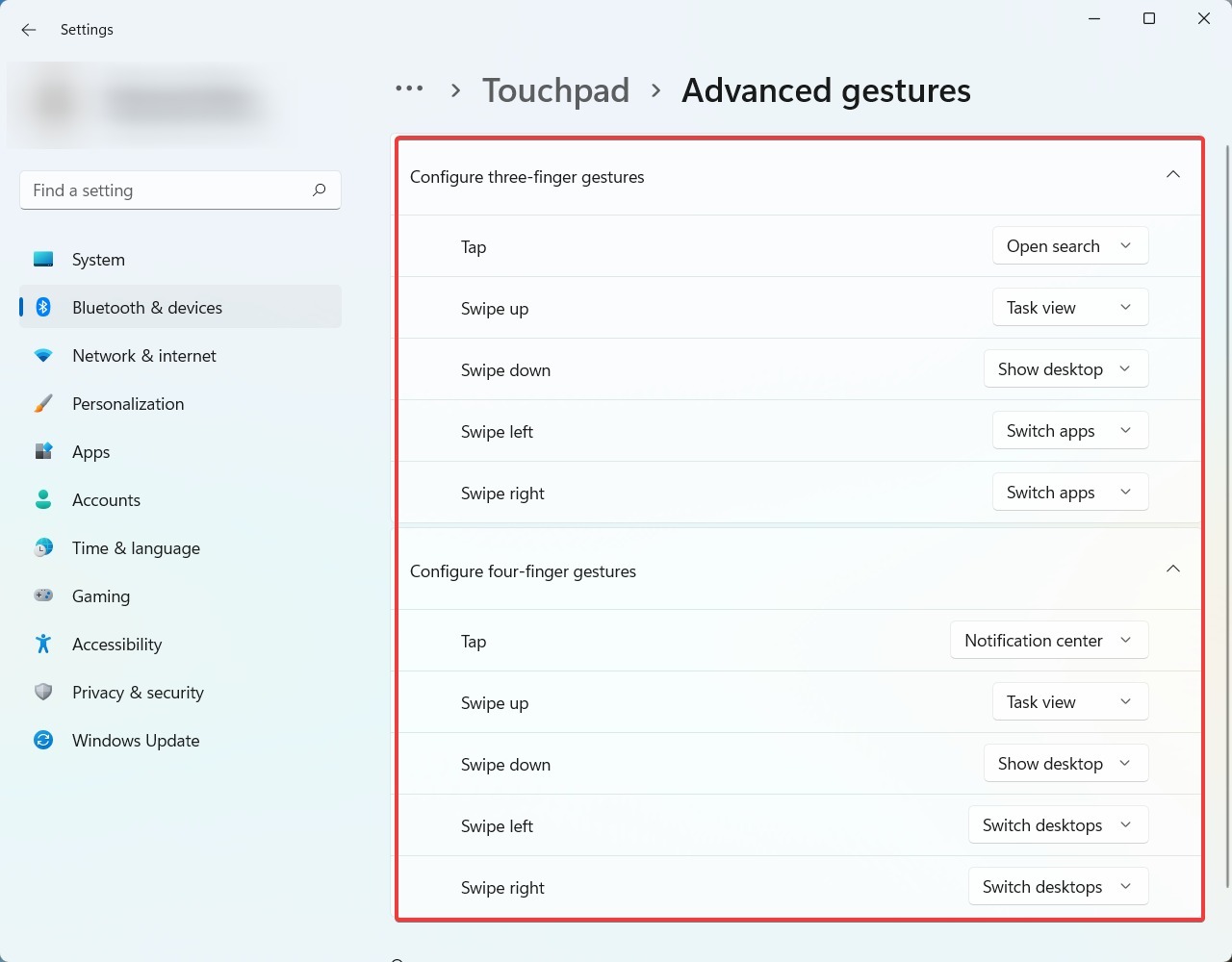Screen dimensions: 1232x962
Task: Open the four-finger Swipe right dropdown
Action: pos(1057,886)
